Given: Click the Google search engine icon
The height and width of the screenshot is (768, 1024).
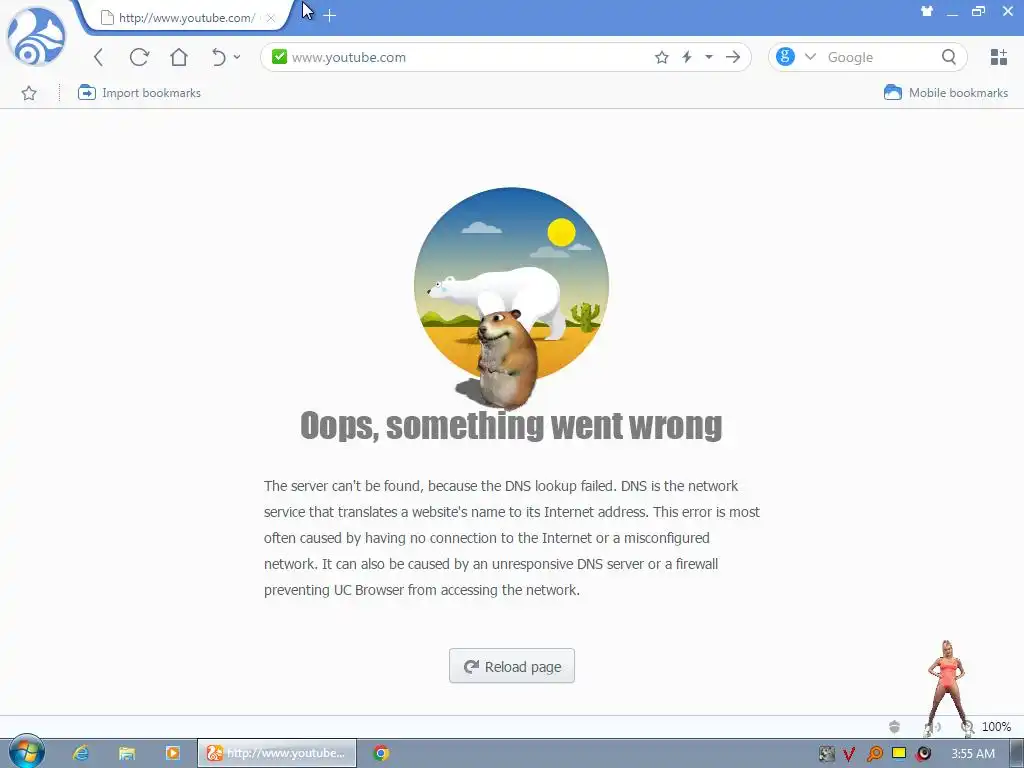Looking at the screenshot, I should click(786, 57).
